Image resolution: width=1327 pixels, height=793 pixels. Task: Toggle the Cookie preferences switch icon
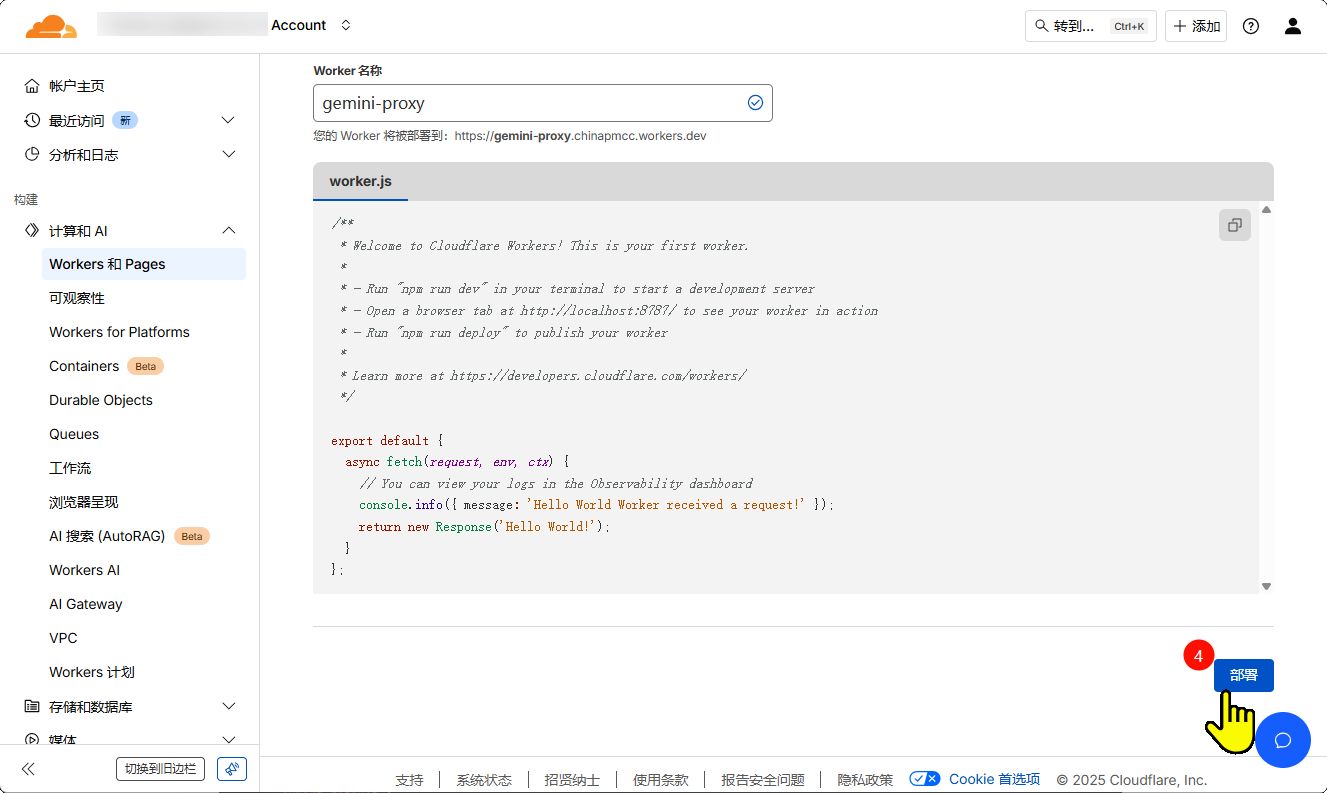(924, 779)
